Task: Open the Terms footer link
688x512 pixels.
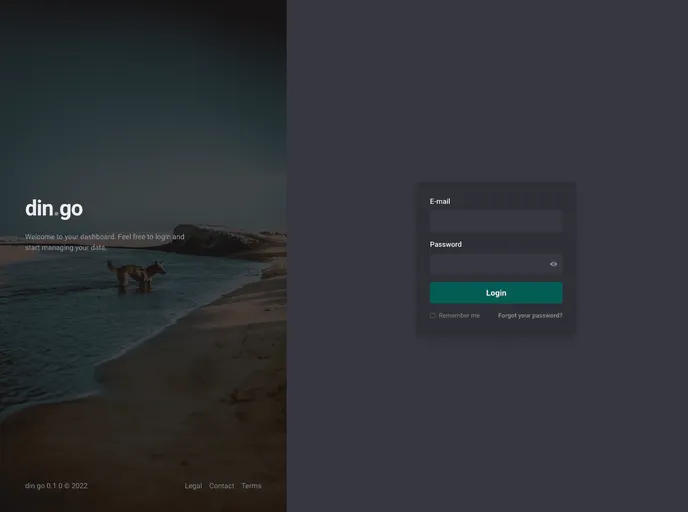Action: coord(251,486)
